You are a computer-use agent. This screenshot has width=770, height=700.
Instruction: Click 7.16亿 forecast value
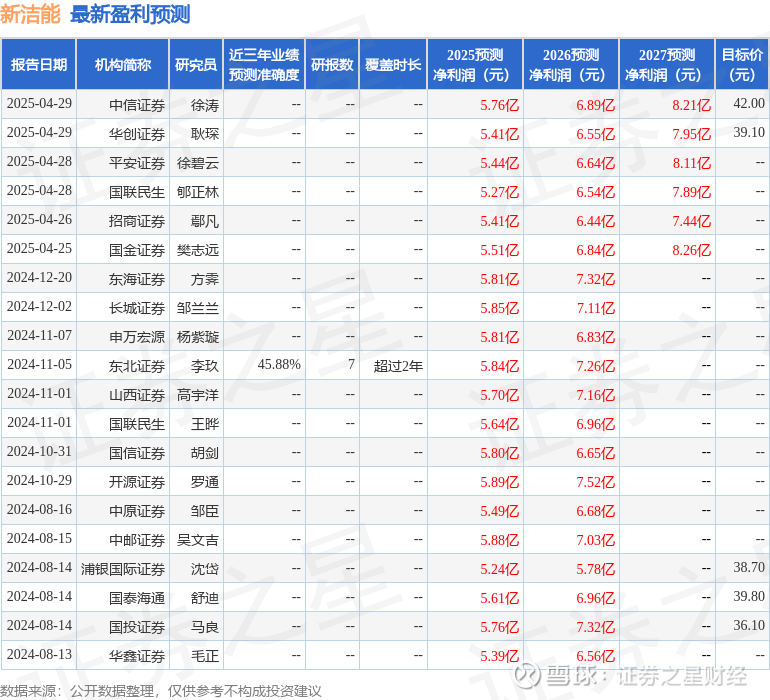(x=596, y=395)
